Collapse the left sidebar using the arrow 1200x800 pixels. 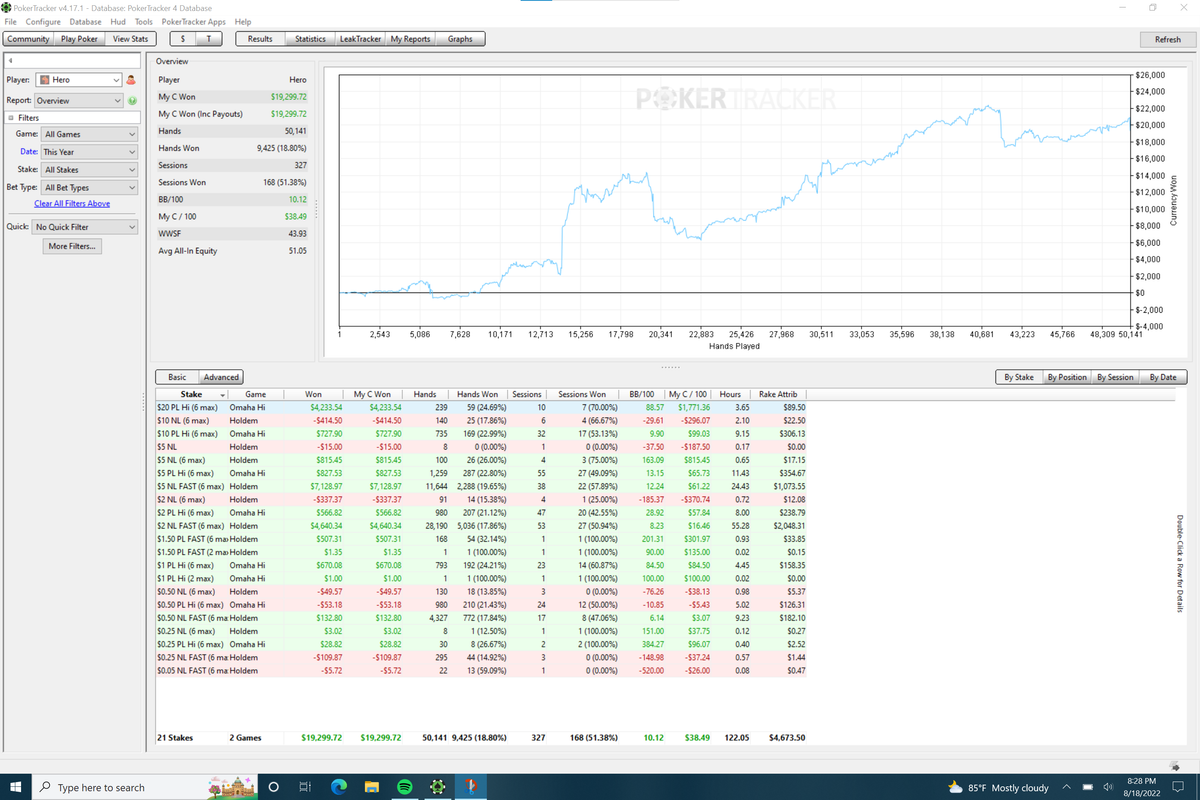pos(9,62)
